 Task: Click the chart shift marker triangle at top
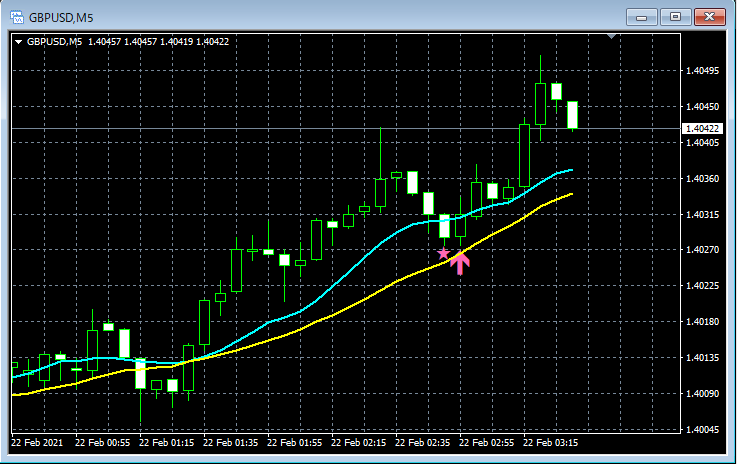611,36
